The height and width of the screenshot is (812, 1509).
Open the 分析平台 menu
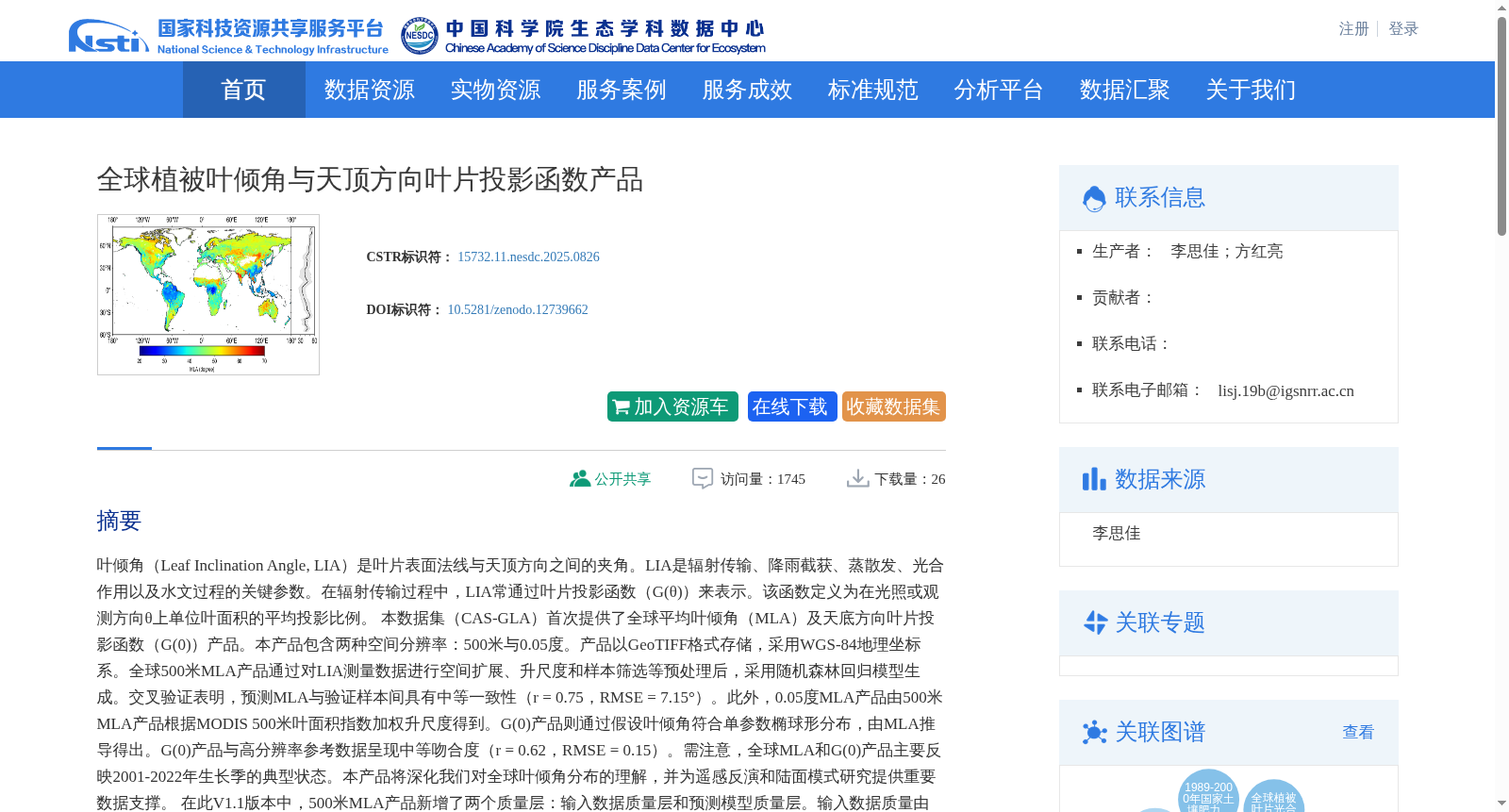point(999,90)
